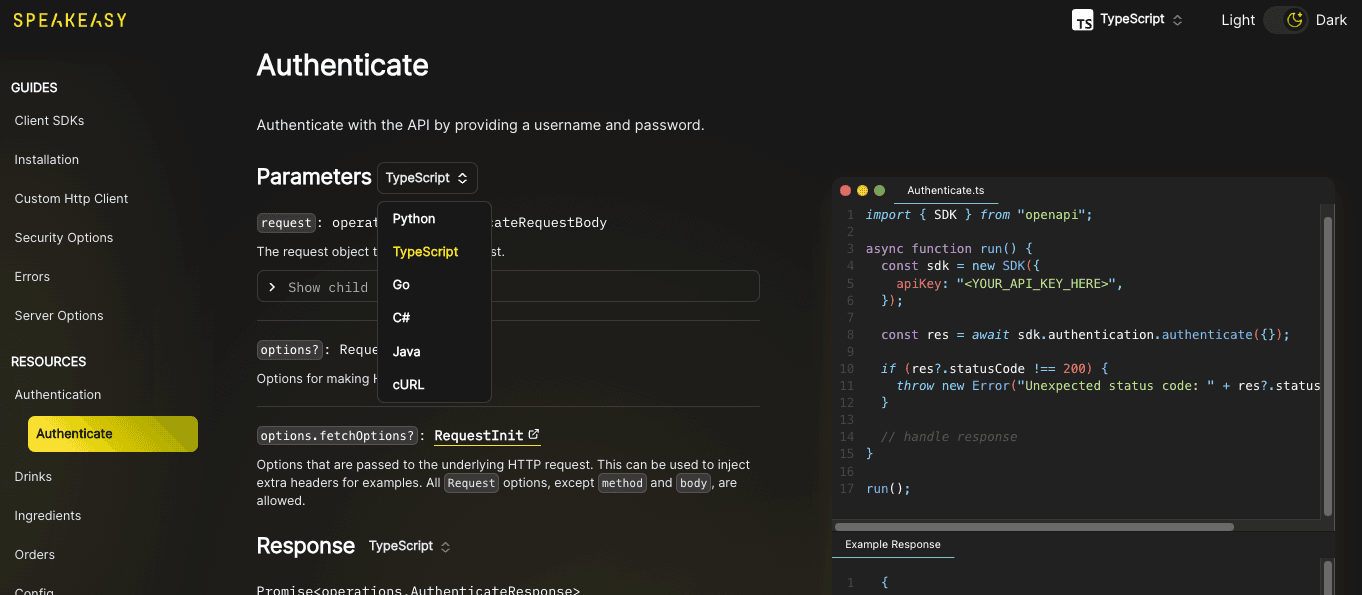Click the options.fetchOptions? parameter badge
This screenshot has width=1362, height=595.
click(x=337, y=436)
